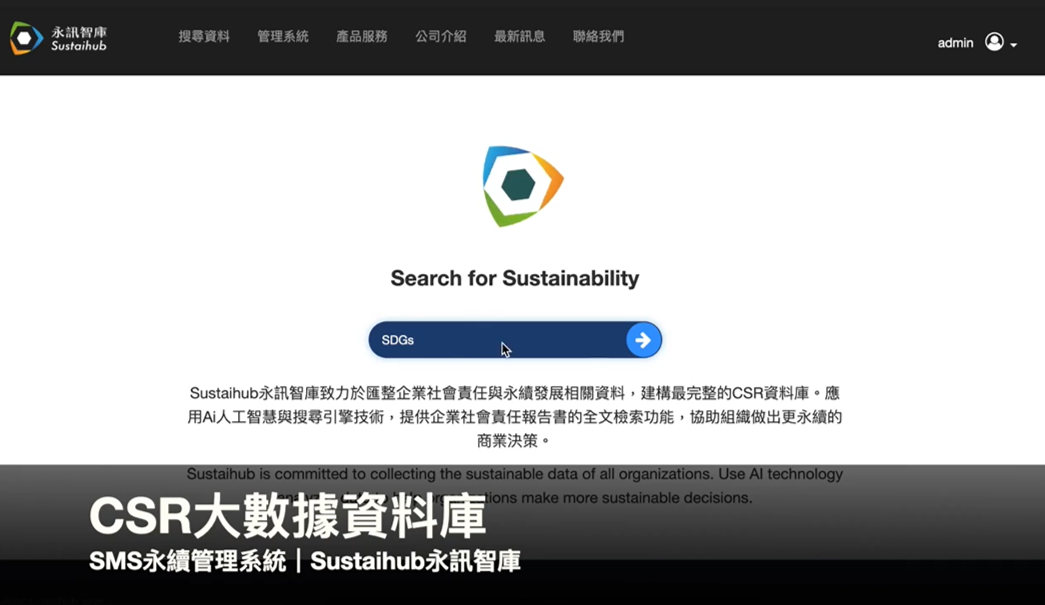This screenshot has height=605, width=1045.
Task: Click the Search for Sustainability heading
Action: [x=515, y=278]
